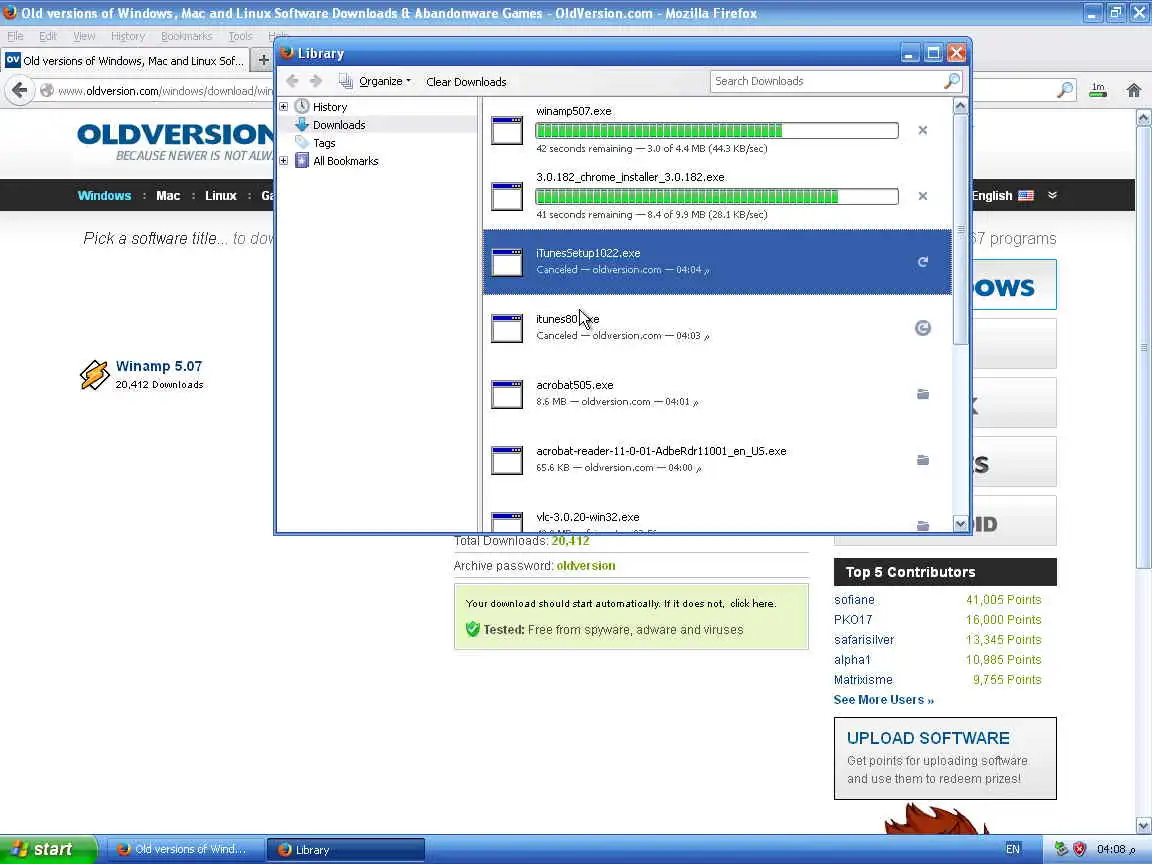Click the downloads list scroll up arrow
The width and height of the screenshot is (1152, 864).
point(960,106)
